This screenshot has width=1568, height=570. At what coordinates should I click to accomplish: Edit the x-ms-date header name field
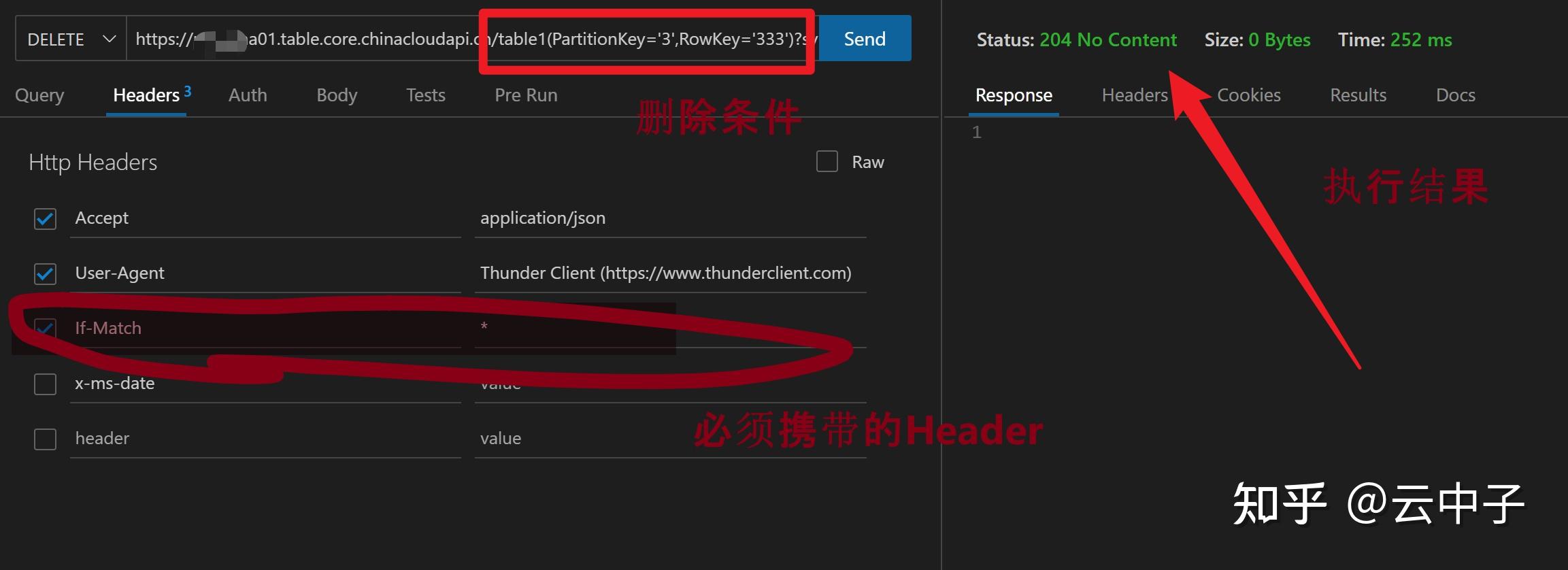(265, 384)
